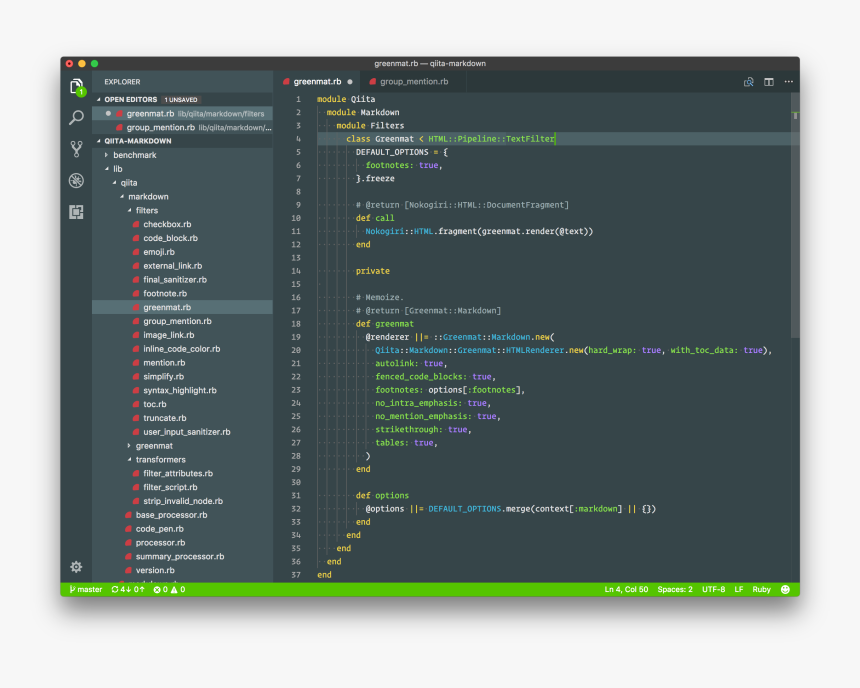Screen dimensions: 860x688
Task: Open summary_processor.rb file
Action: pyautogui.click(x=180, y=556)
